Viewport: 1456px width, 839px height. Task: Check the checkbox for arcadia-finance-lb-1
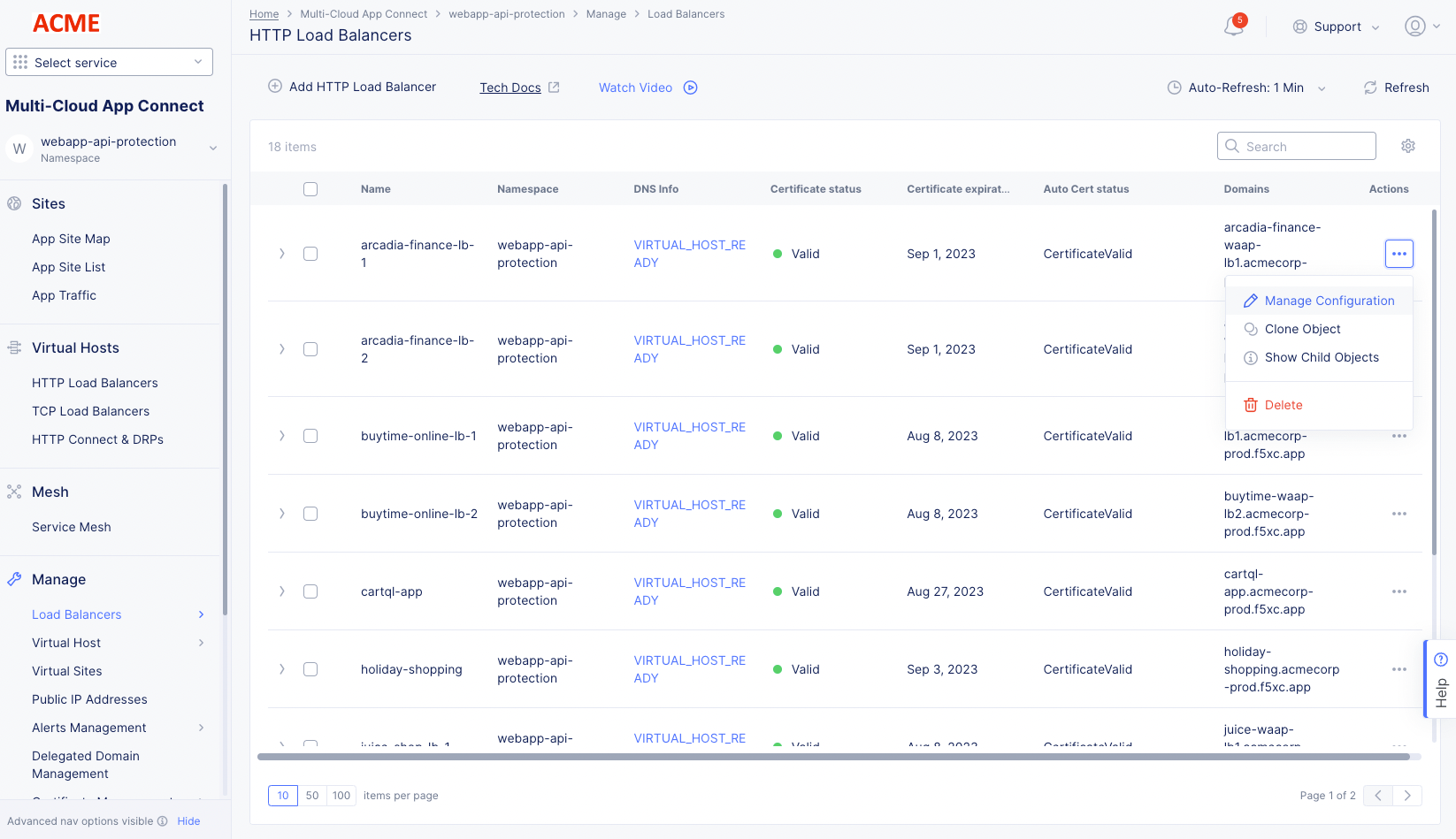pyautogui.click(x=310, y=254)
